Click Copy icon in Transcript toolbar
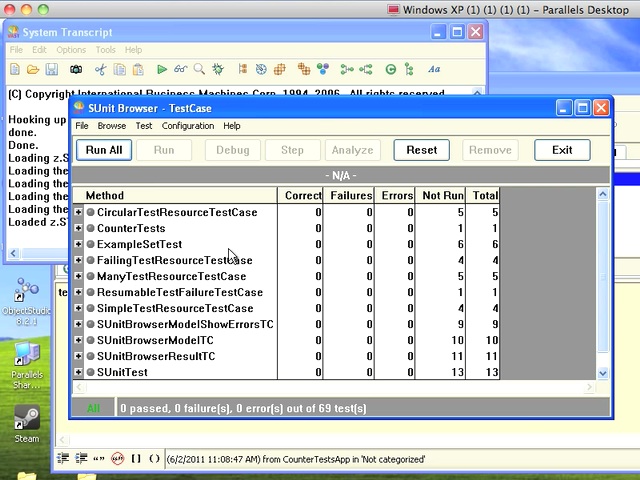The width and height of the screenshot is (640, 480). 120,69
